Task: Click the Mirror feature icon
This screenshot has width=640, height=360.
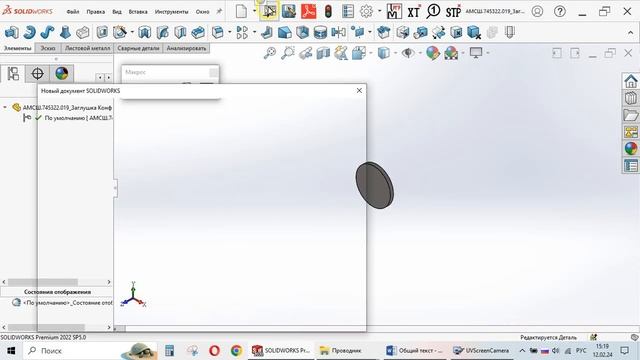Action: (x=338, y=32)
